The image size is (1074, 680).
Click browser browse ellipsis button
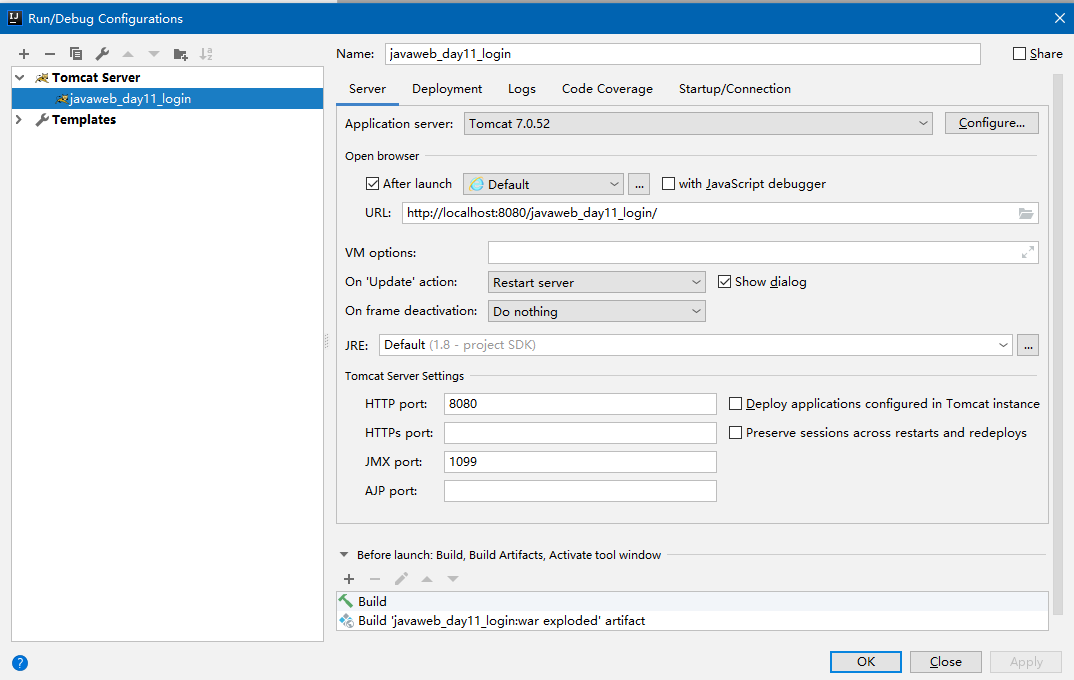[638, 184]
